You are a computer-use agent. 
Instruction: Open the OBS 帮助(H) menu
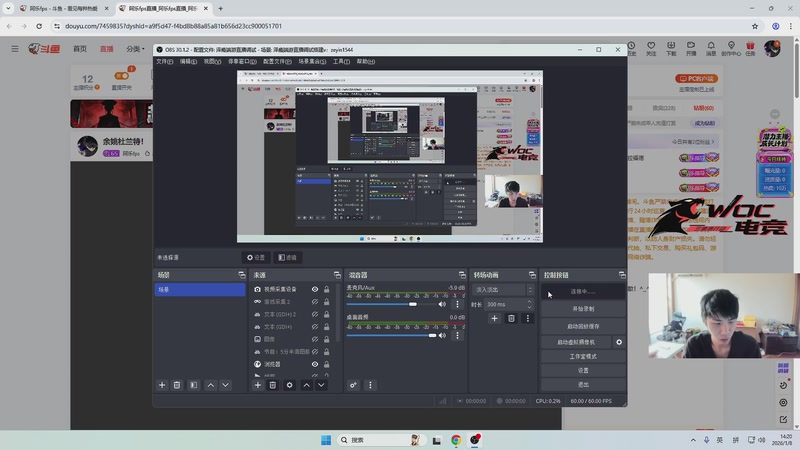pyautogui.click(x=365, y=61)
